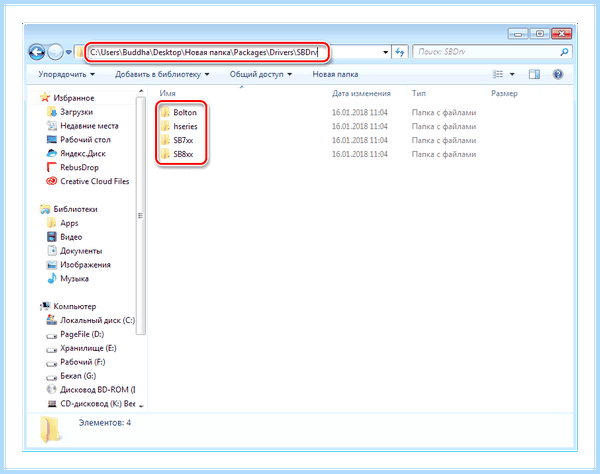Image resolution: width=600 pixels, height=474 pixels.
Task: Change view with the view icon
Action: pos(497,74)
